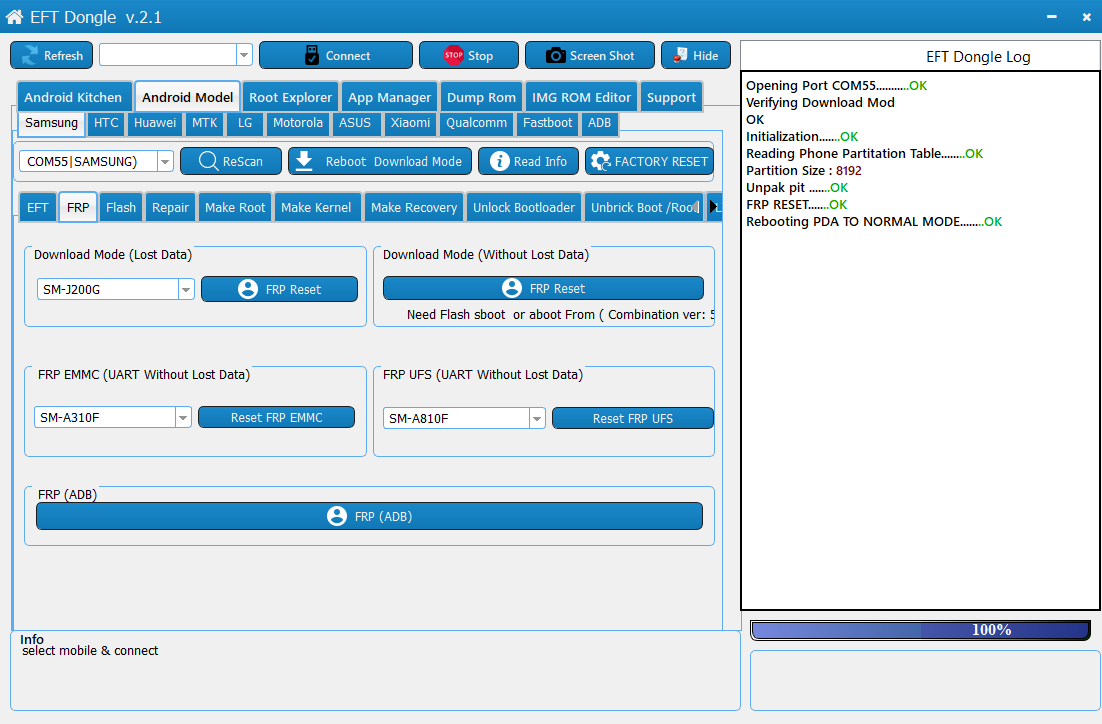Select the Xiaomi brand tab
Screen dimensions: 1102x724
click(x=410, y=122)
